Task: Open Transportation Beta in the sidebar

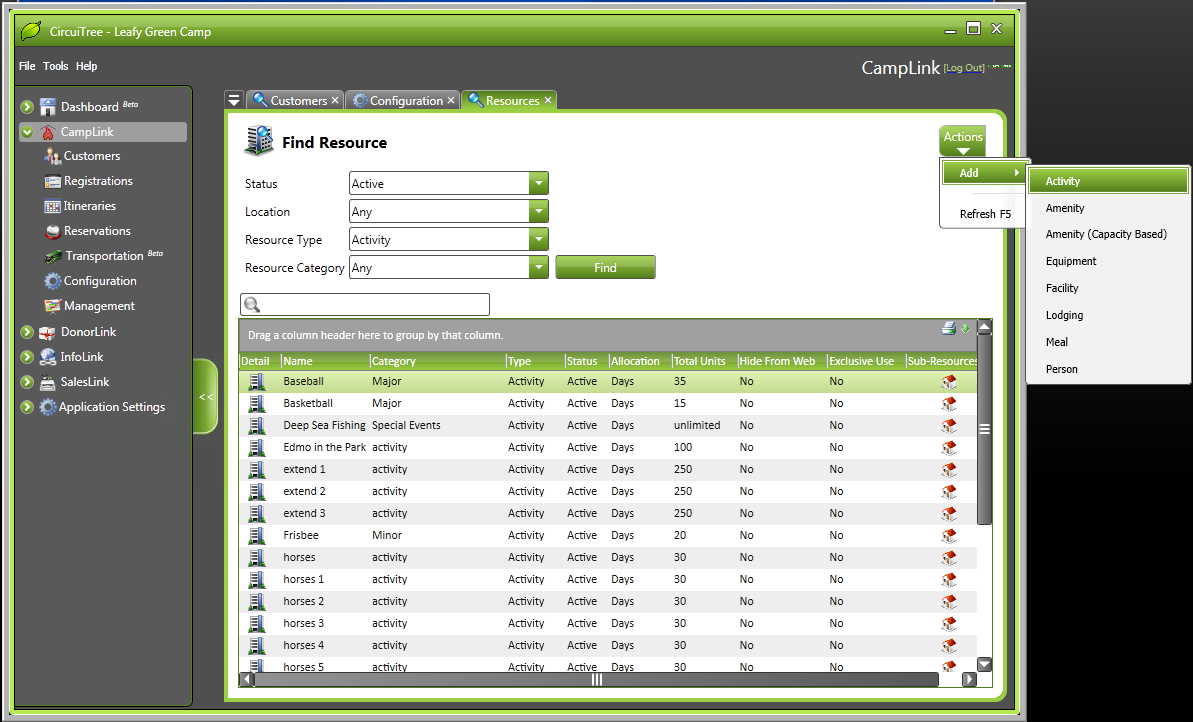Action: [x=104, y=256]
